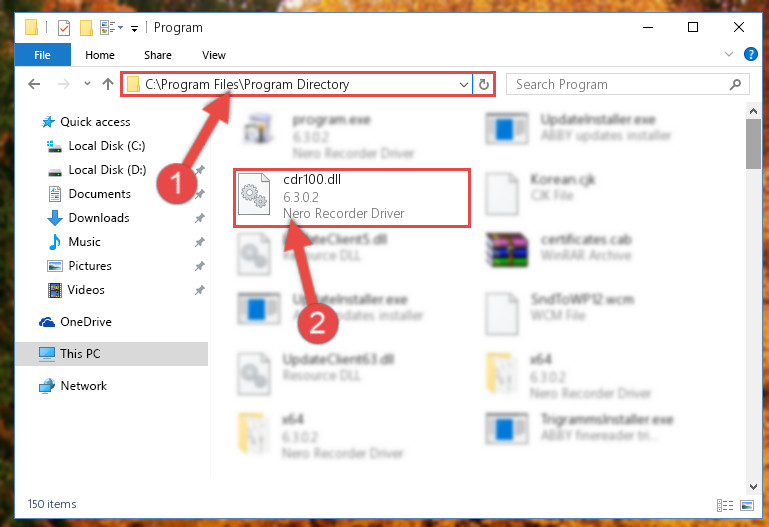The width and height of the screenshot is (769, 527).
Task: Click the folder icon in the title bar
Action: [x=31, y=27]
